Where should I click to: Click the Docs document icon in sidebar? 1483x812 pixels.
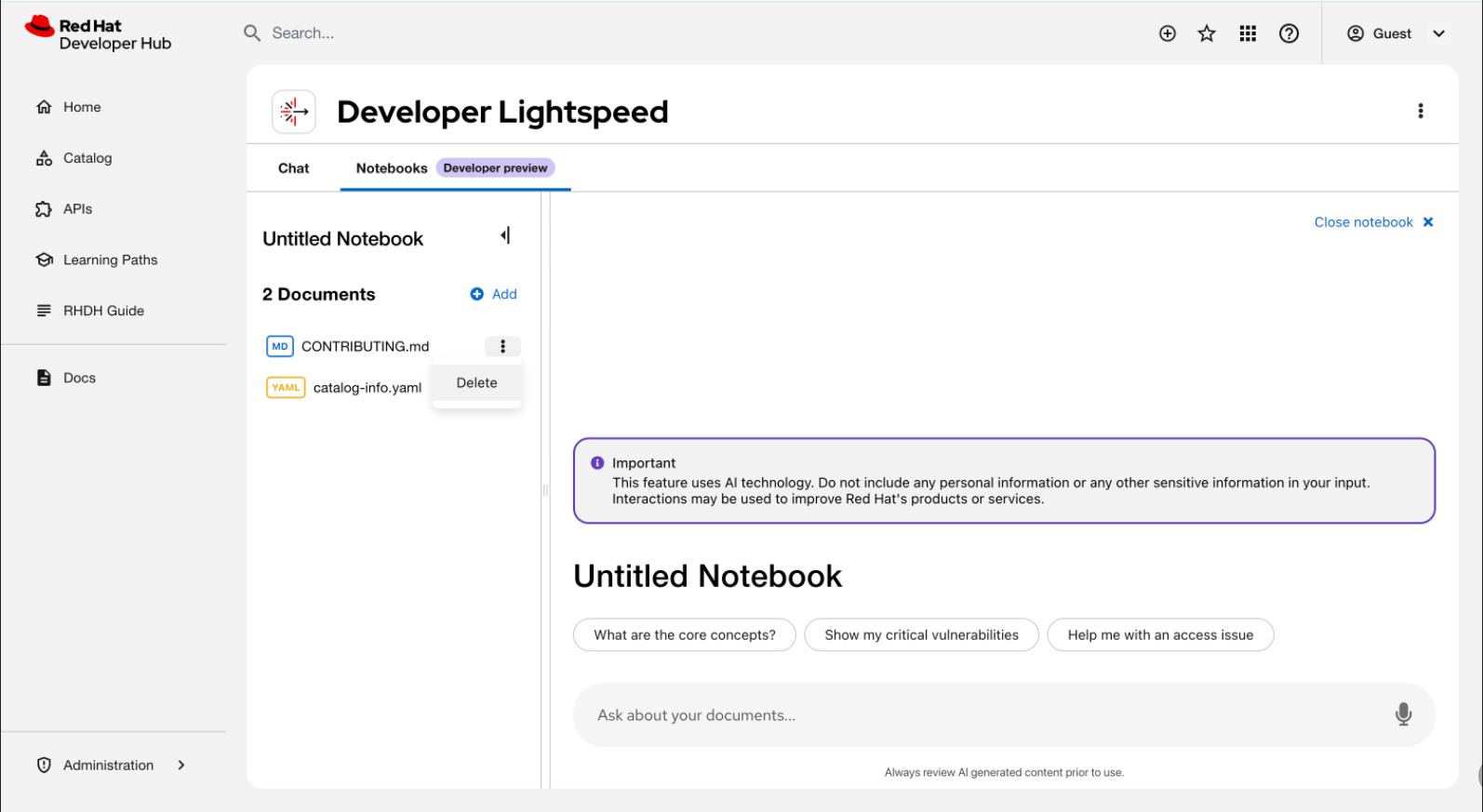[44, 378]
